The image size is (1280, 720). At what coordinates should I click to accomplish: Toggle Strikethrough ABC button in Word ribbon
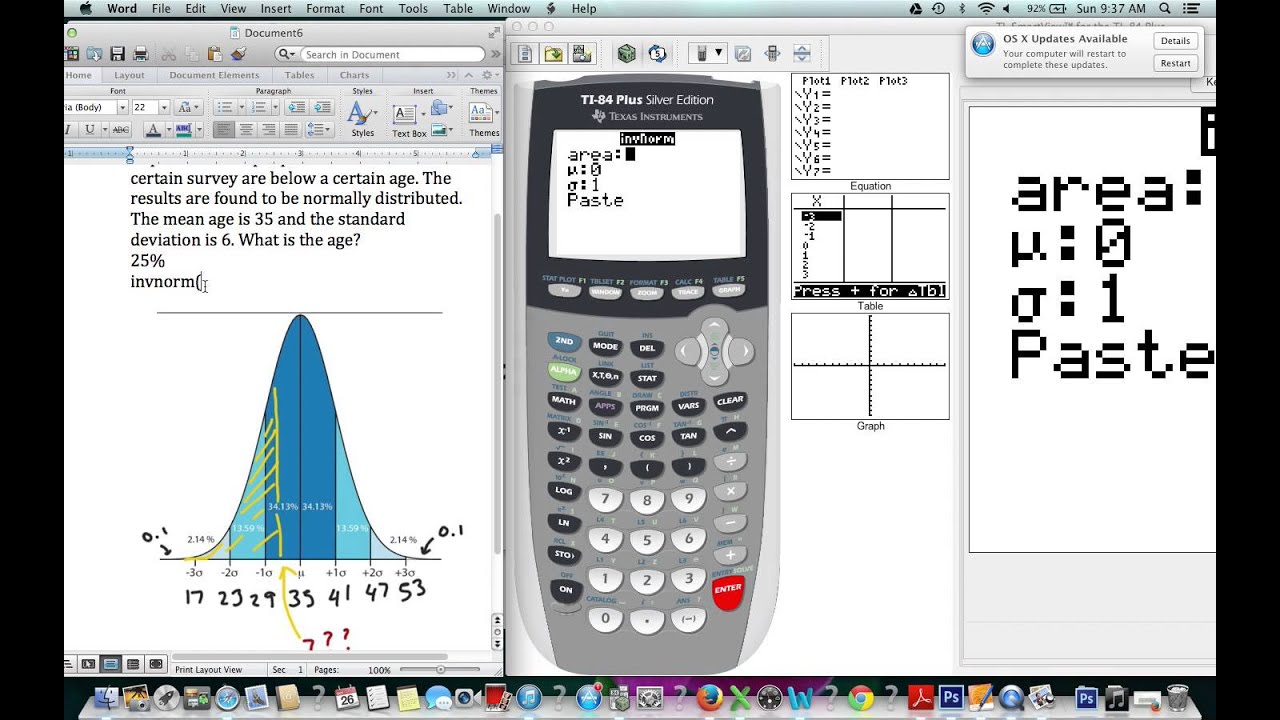[x=121, y=129]
